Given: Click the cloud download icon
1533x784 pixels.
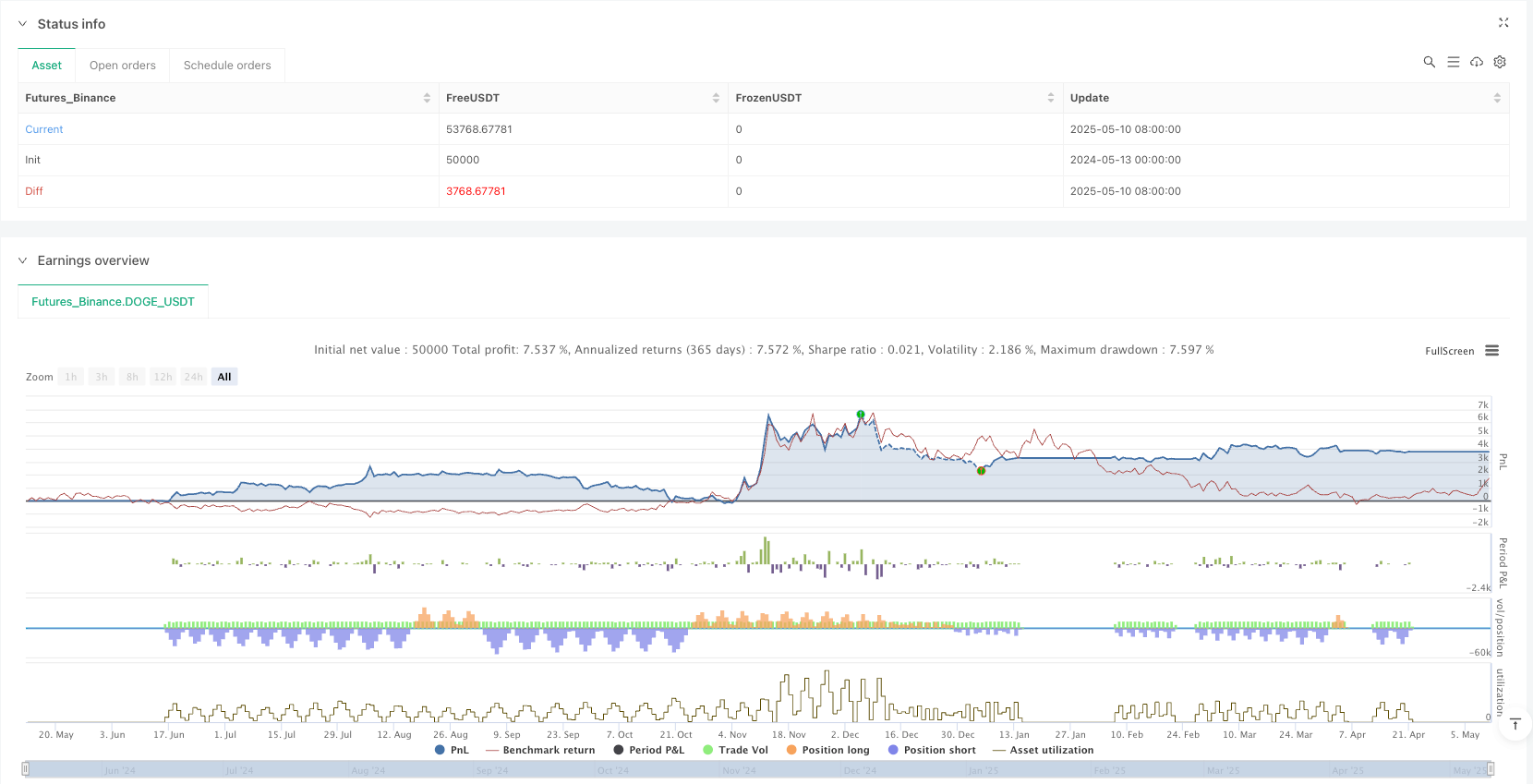Looking at the screenshot, I should pos(1477,62).
